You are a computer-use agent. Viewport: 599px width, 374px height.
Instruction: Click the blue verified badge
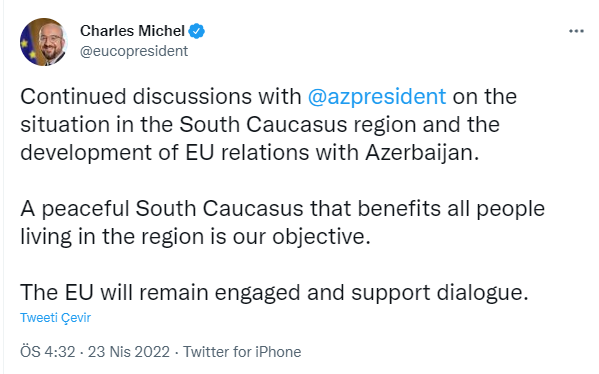[x=197, y=31]
